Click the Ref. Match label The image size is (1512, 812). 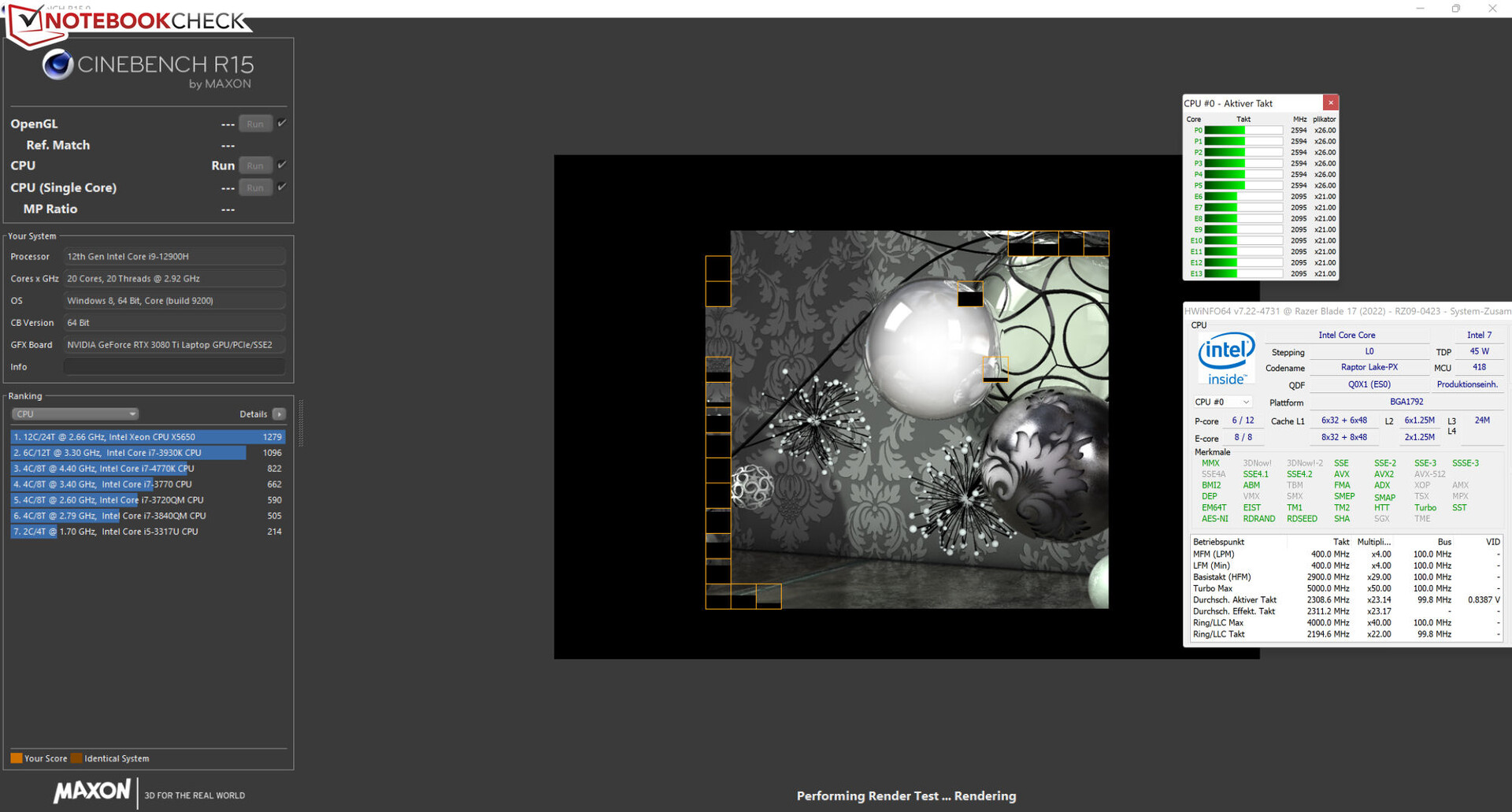58,145
